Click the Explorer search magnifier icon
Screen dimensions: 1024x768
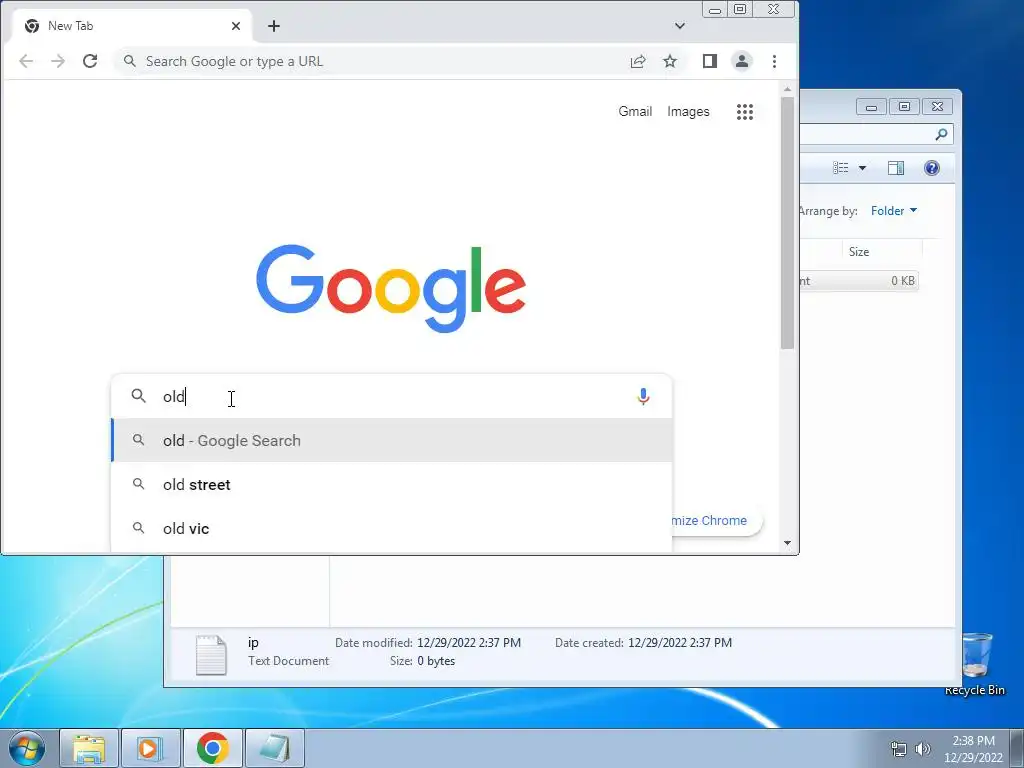(941, 135)
